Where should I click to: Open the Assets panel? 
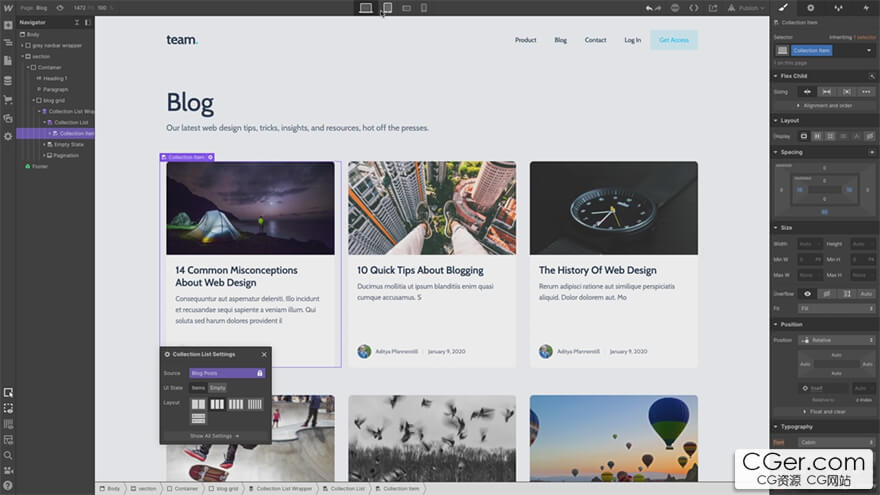pos(8,118)
